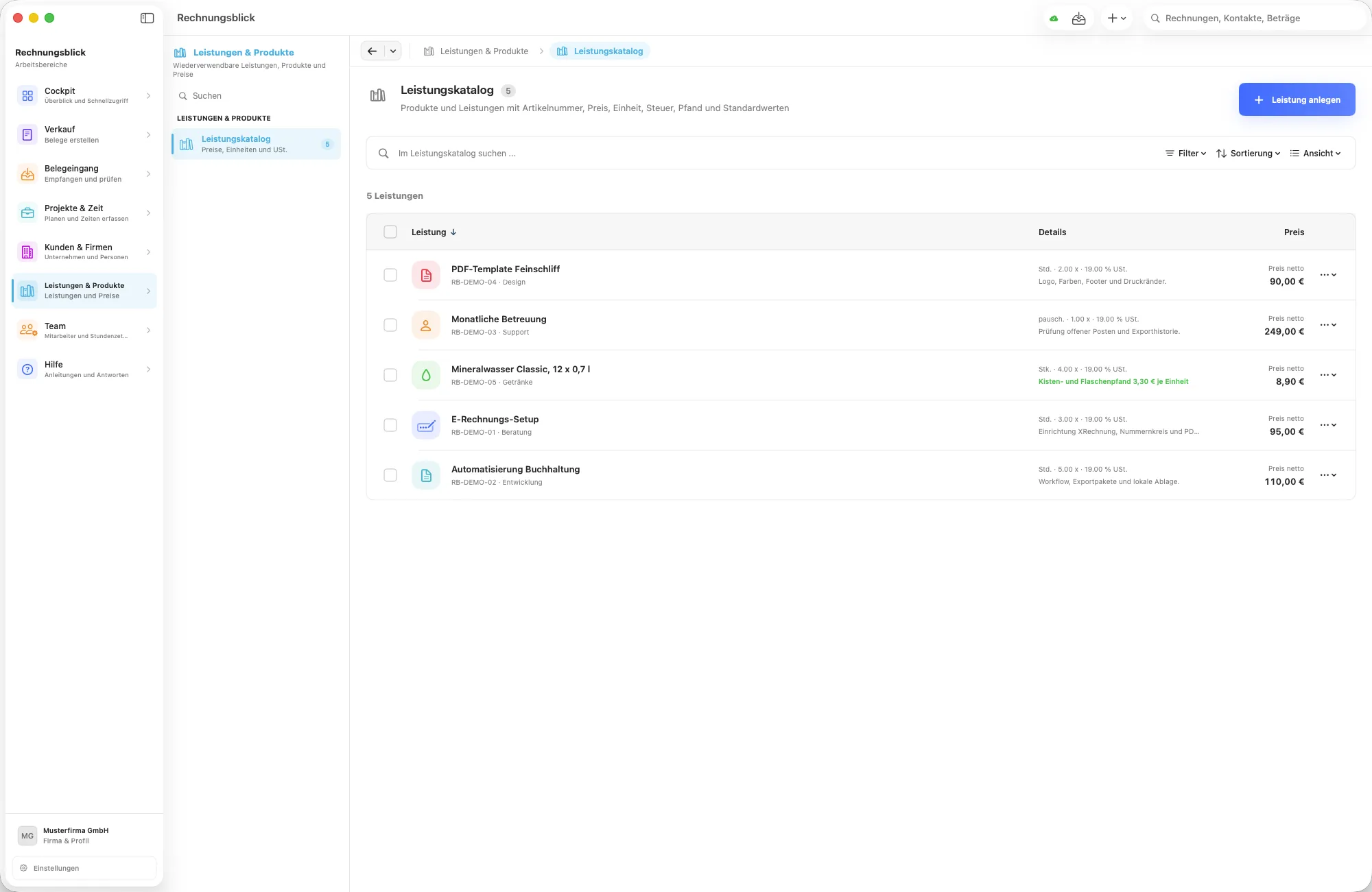Image resolution: width=1372 pixels, height=892 pixels.
Task: Check the PDF-Template Feinschliff row checkbox
Action: [390, 276]
